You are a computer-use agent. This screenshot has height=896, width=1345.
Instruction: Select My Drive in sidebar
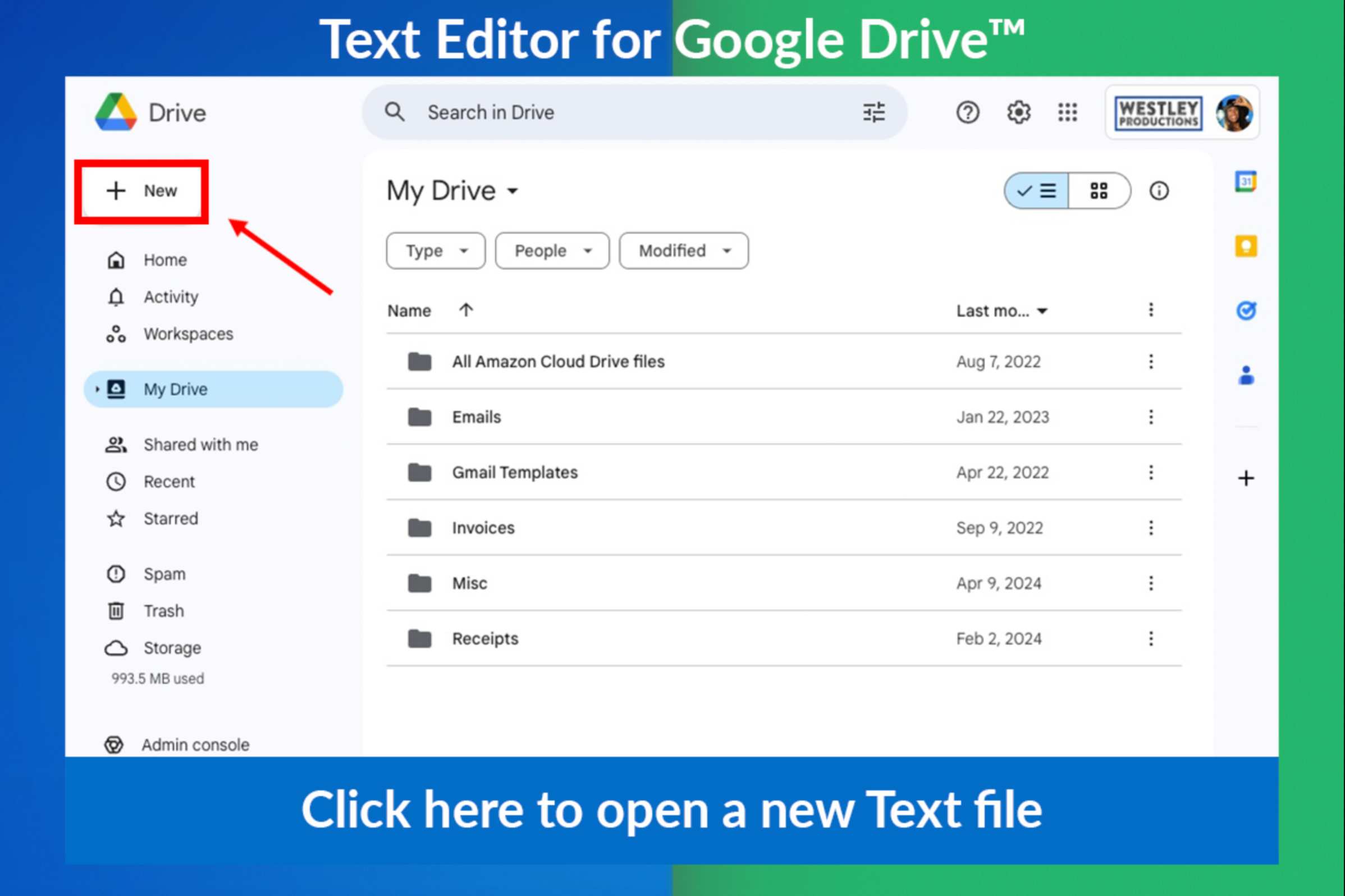click(x=214, y=389)
